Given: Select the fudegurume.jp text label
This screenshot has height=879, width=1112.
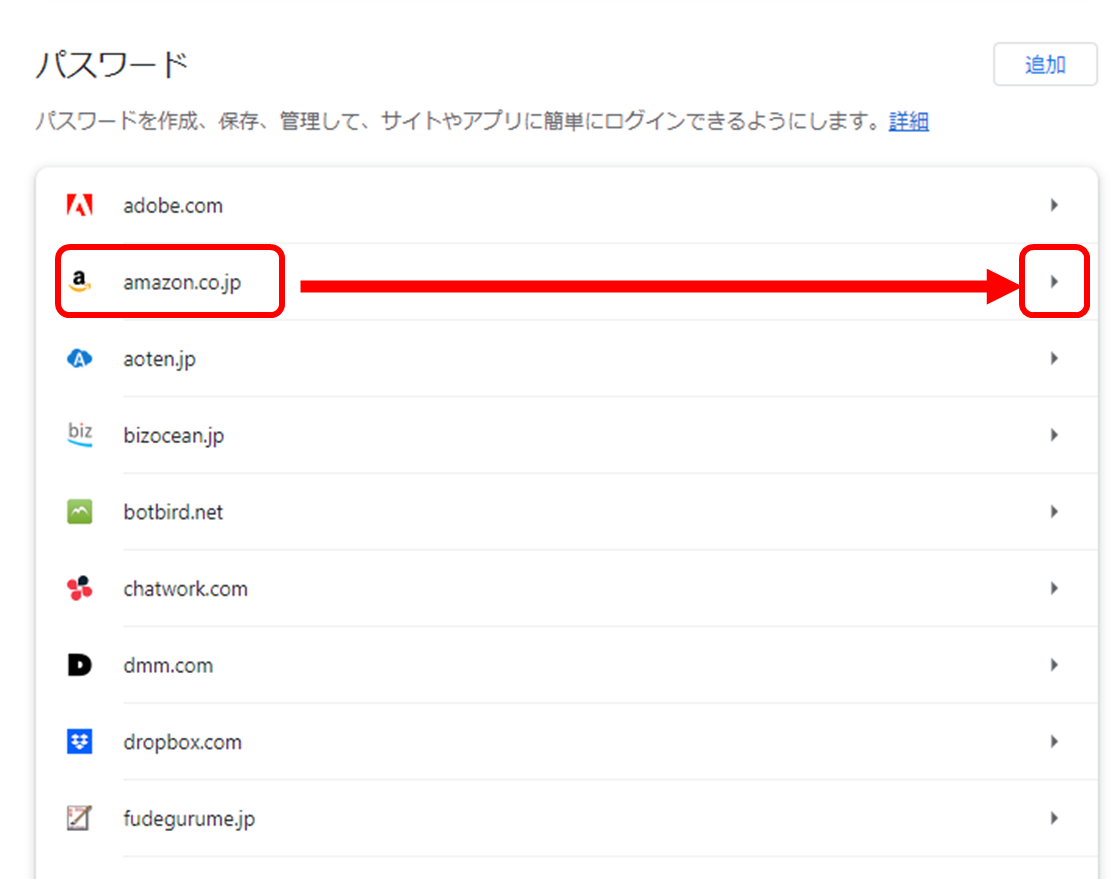Looking at the screenshot, I should point(189,819).
